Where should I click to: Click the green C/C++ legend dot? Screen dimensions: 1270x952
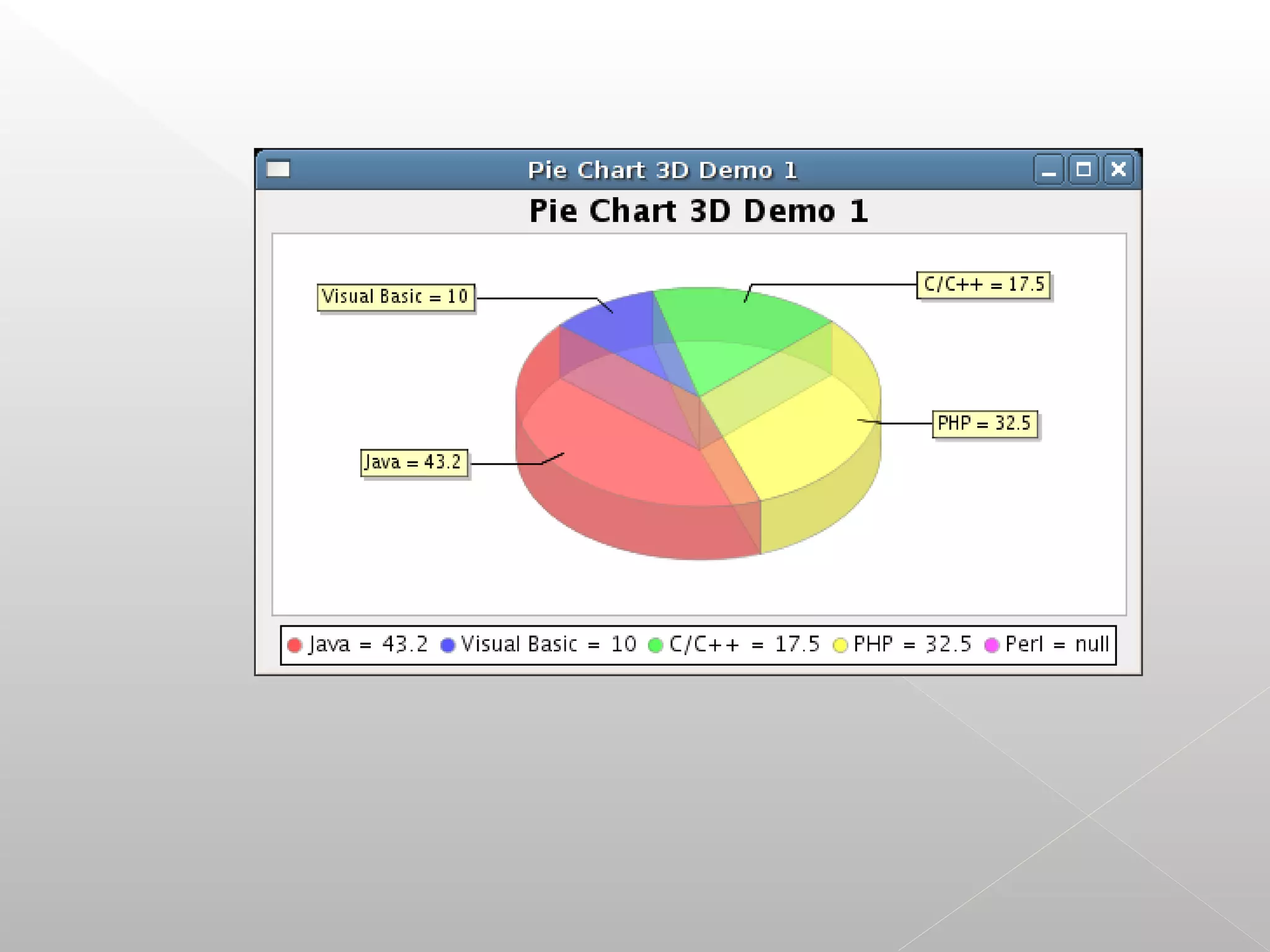point(655,645)
